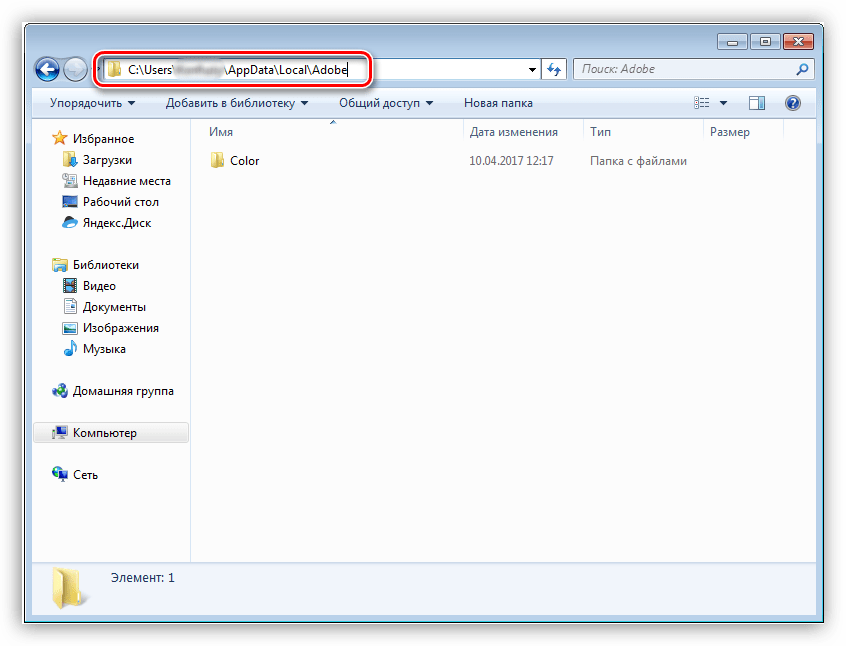This screenshot has width=846, height=646.
Task: Click the Избранное star icon
Action: (x=60, y=138)
